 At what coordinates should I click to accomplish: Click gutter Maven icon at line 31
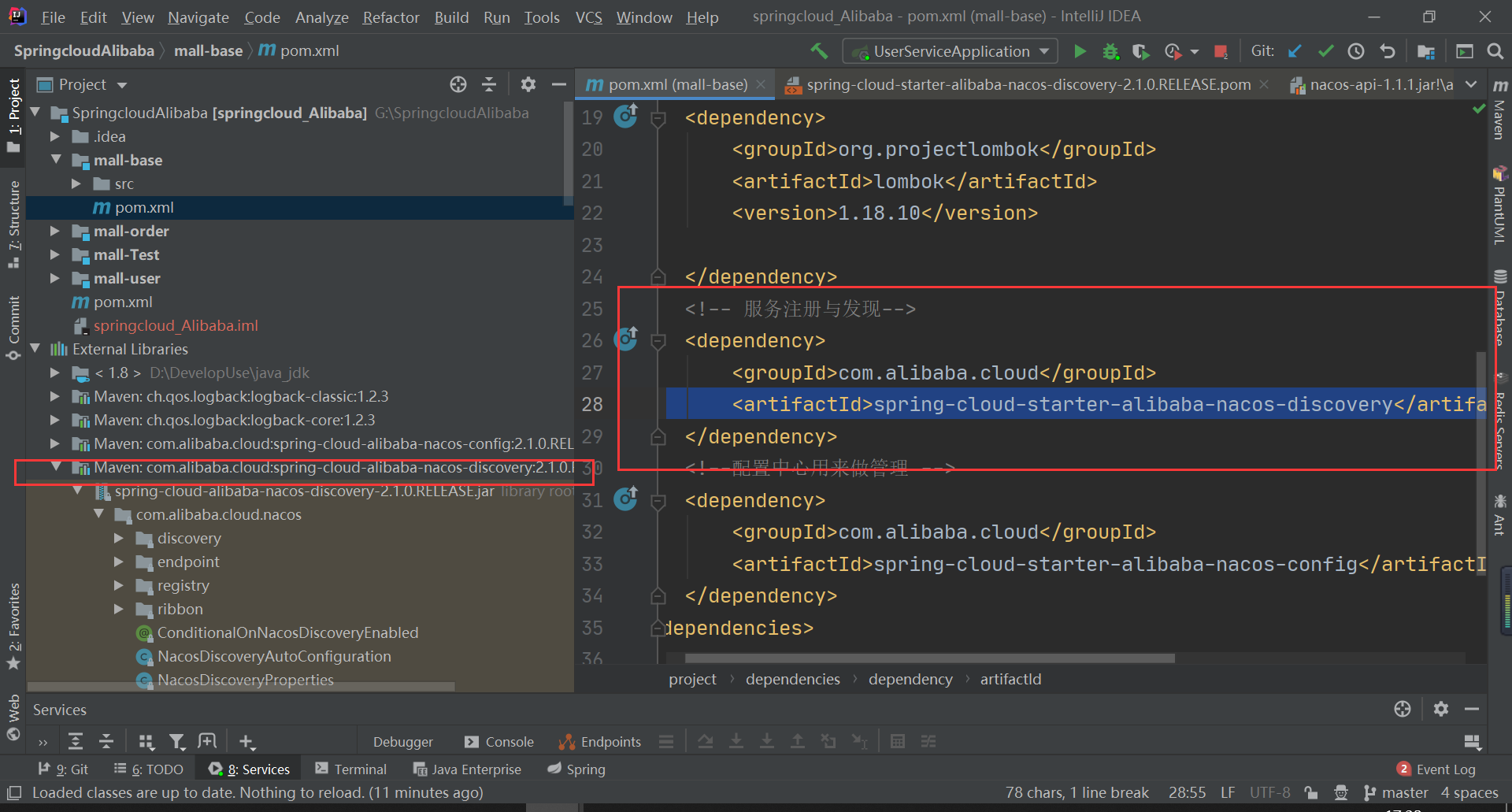point(626,499)
